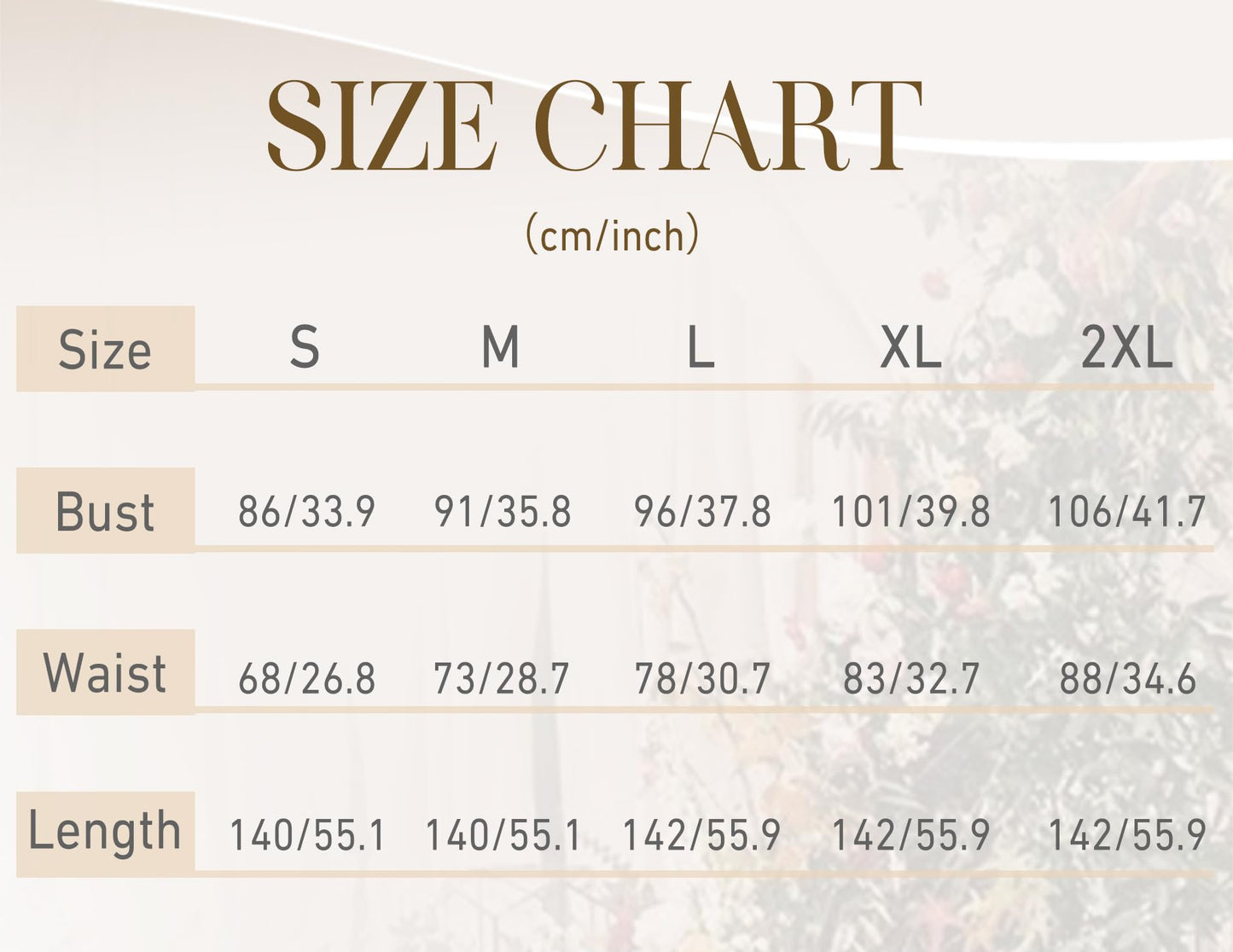
Task: Click bust value 101/39.8
Action: [x=910, y=512]
